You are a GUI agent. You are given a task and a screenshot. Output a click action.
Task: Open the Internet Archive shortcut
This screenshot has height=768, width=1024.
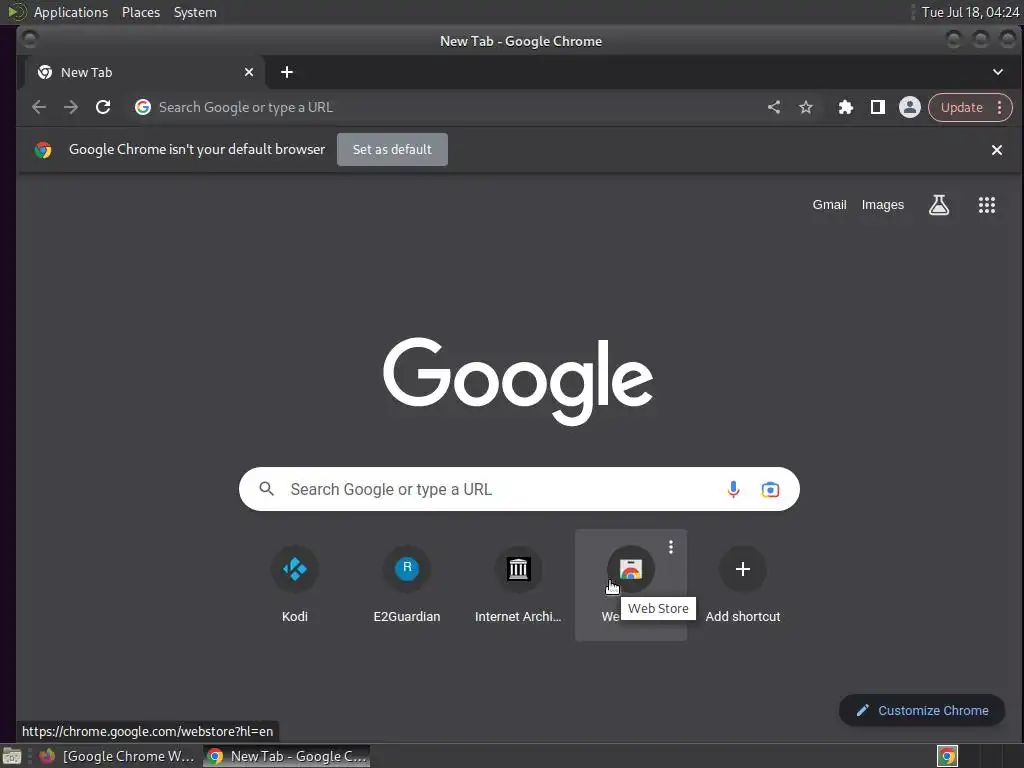tap(519, 584)
